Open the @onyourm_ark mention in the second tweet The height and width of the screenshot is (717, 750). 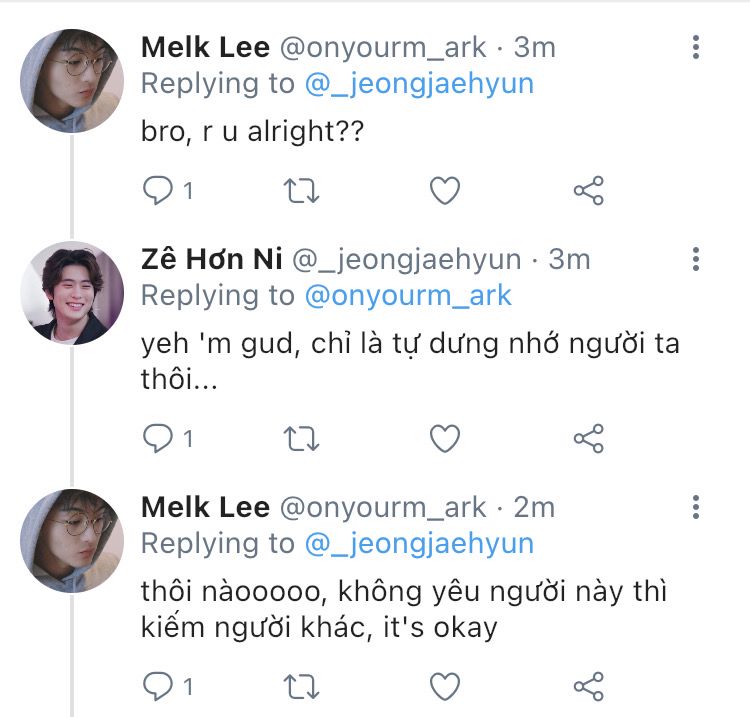408,296
